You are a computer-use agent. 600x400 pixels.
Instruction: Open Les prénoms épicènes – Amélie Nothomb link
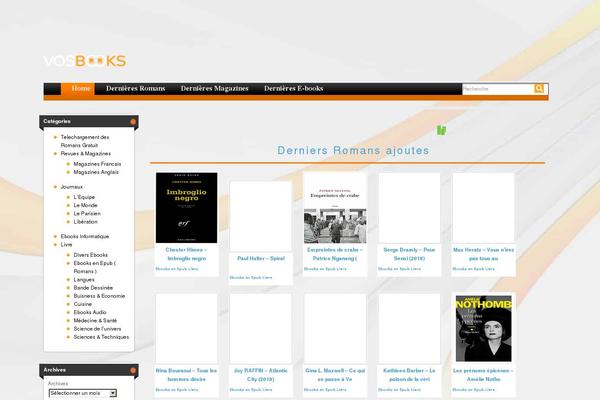coord(483,375)
